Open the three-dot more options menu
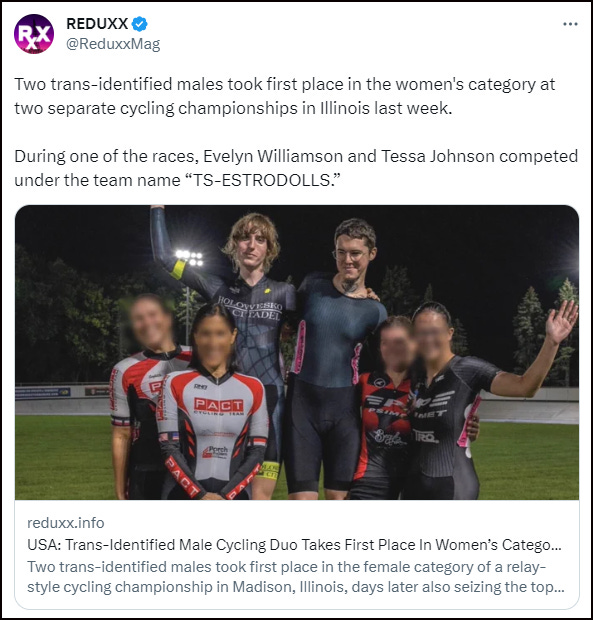593x620 pixels. [570, 24]
